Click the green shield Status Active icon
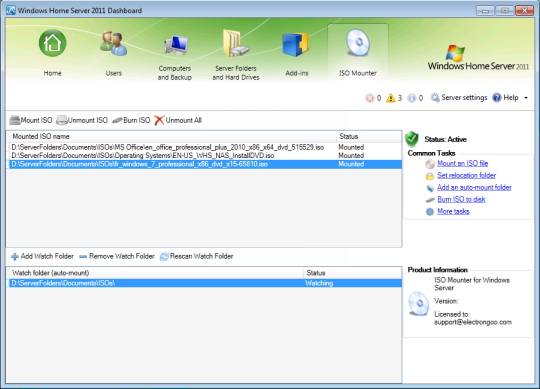This screenshot has width=540, height=389. click(412, 139)
